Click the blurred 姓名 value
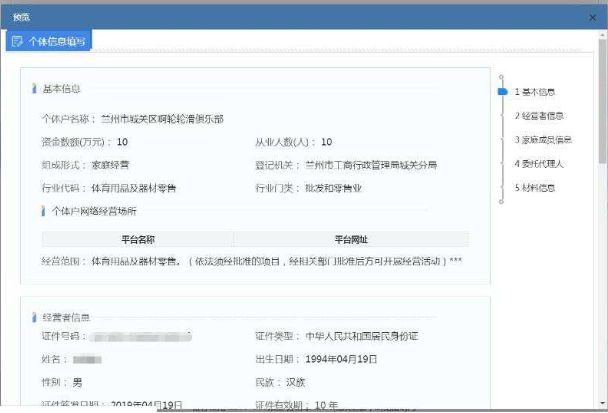The image size is (608, 413). (87, 359)
